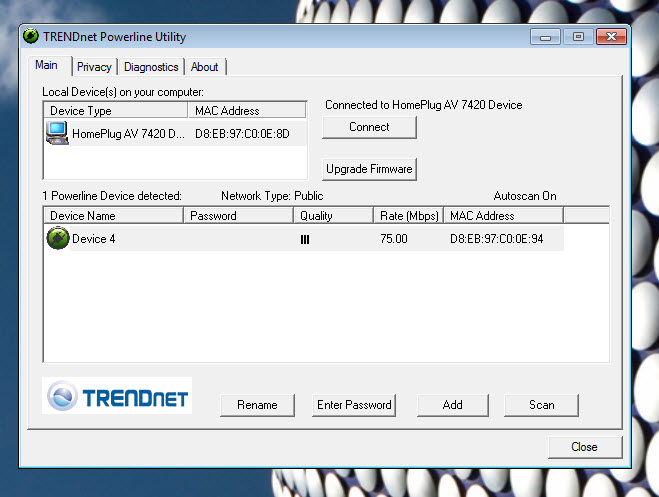Click the MAC address D8:EB:97:C0:0E:8D
This screenshot has height=497, width=659.
[x=242, y=134]
